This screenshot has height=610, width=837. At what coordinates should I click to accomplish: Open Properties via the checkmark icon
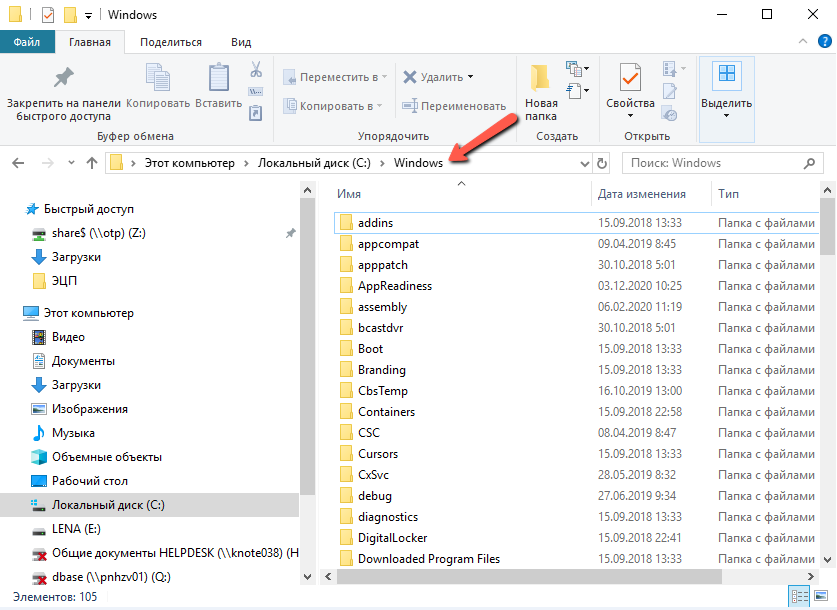coord(630,78)
